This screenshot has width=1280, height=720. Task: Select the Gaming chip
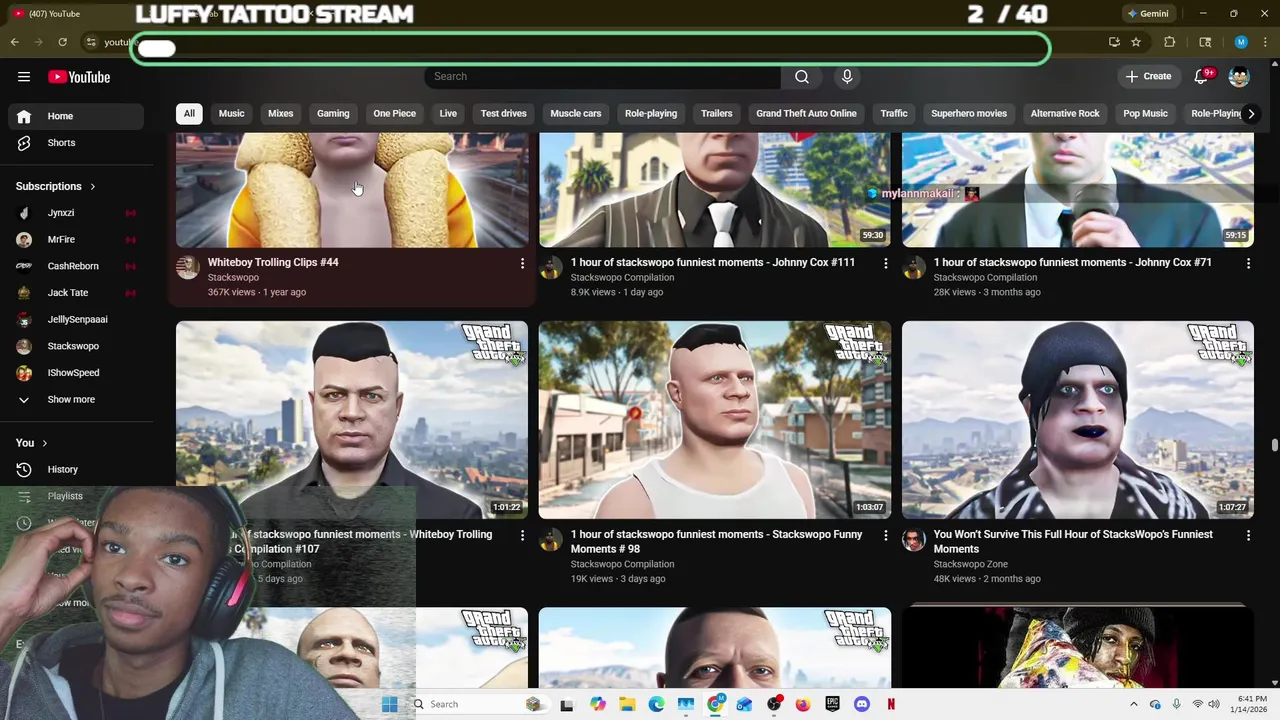point(333,114)
